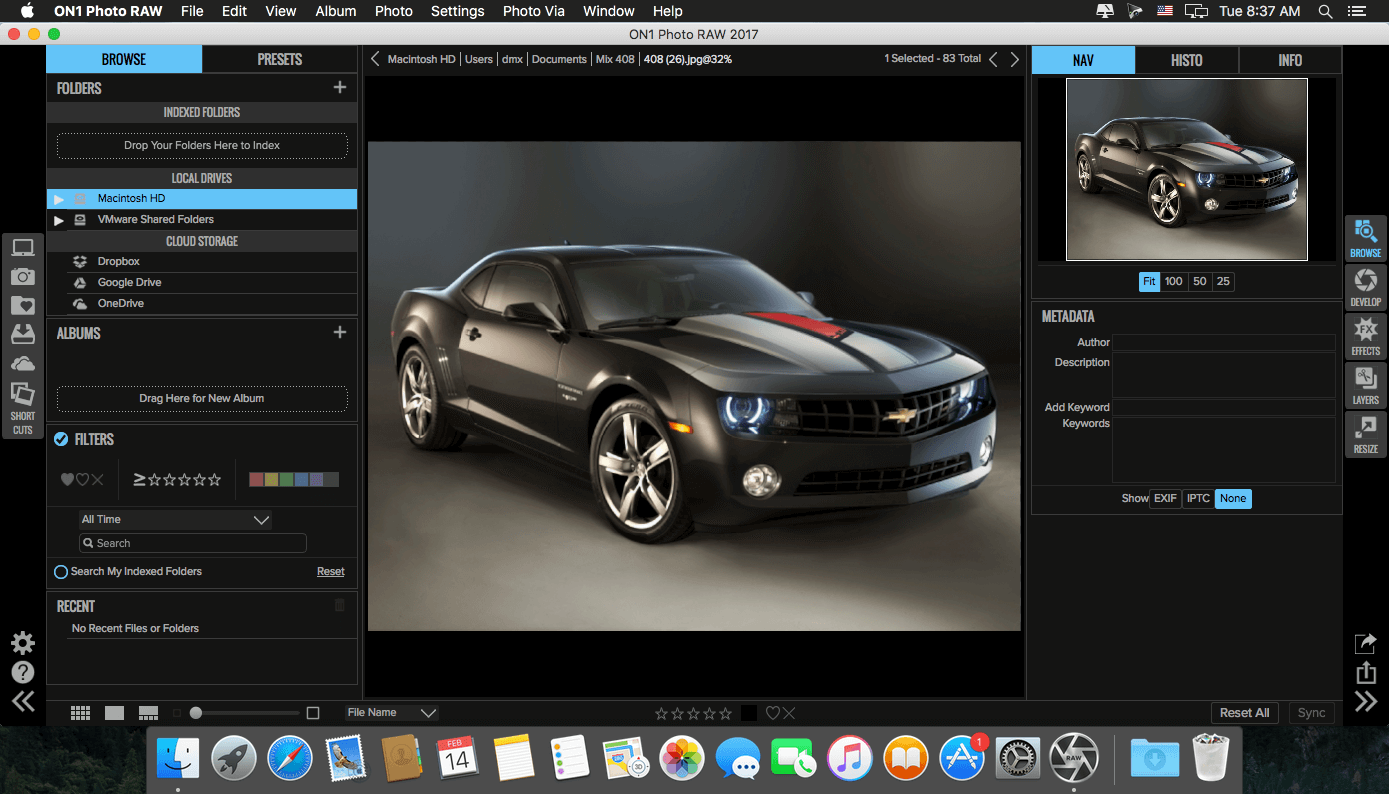Image resolution: width=1389 pixels, height=794 pixels.
Task: Set navigator zoom to 100
Action: tap(1173, 282)
